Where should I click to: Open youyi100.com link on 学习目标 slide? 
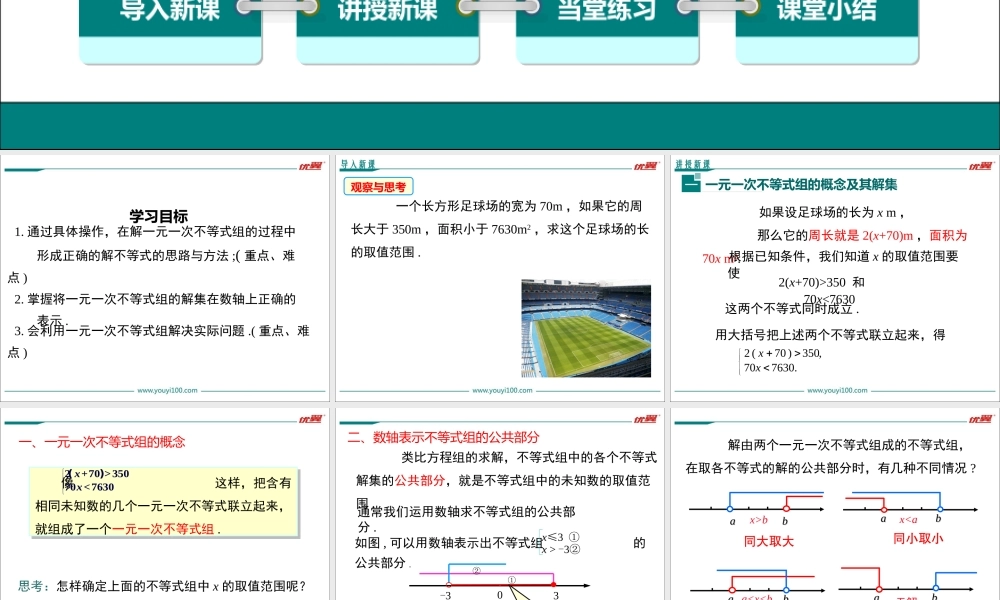click(167, 391)
